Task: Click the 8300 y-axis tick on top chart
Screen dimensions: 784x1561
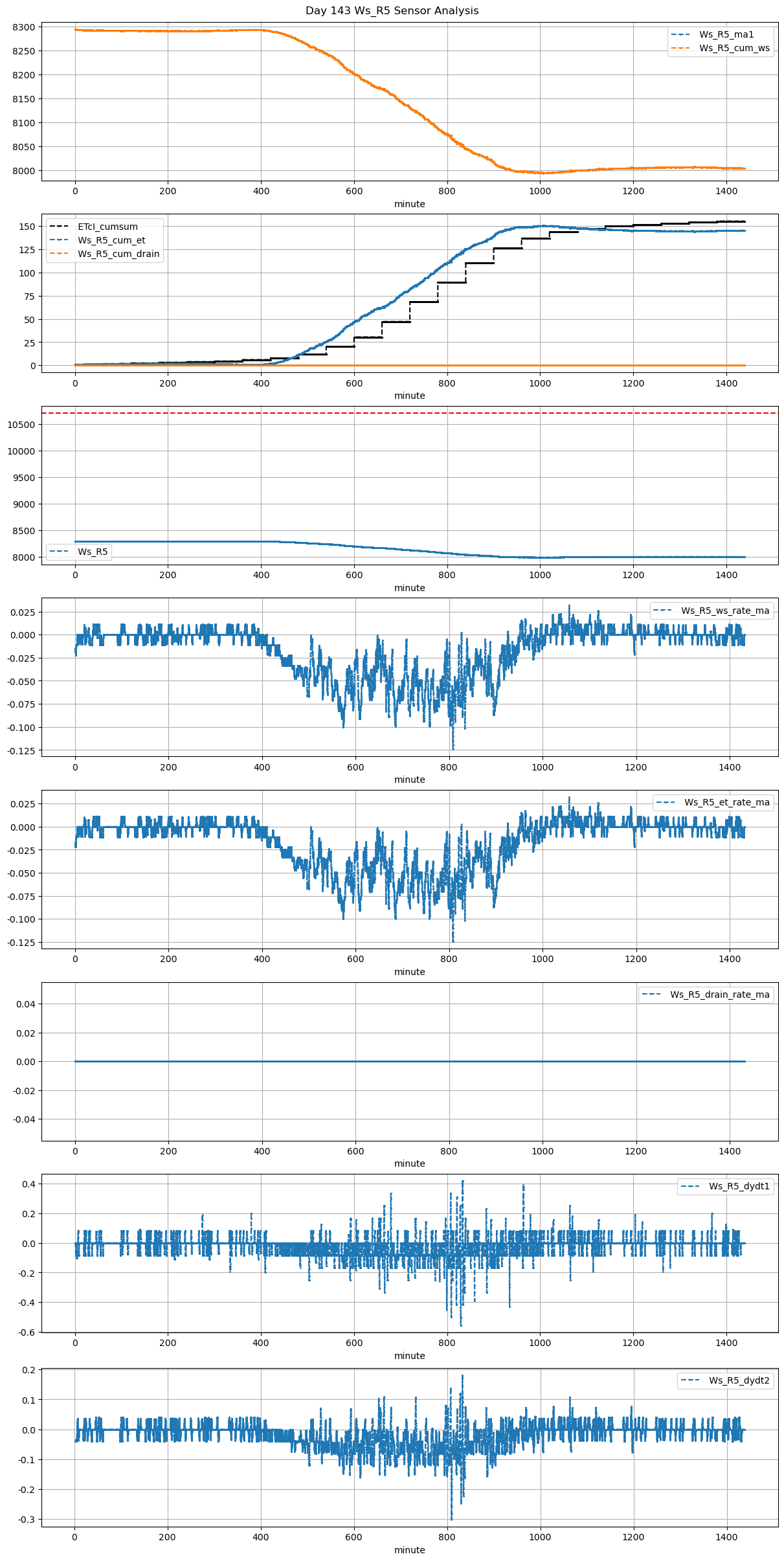Action: point(24,27)
